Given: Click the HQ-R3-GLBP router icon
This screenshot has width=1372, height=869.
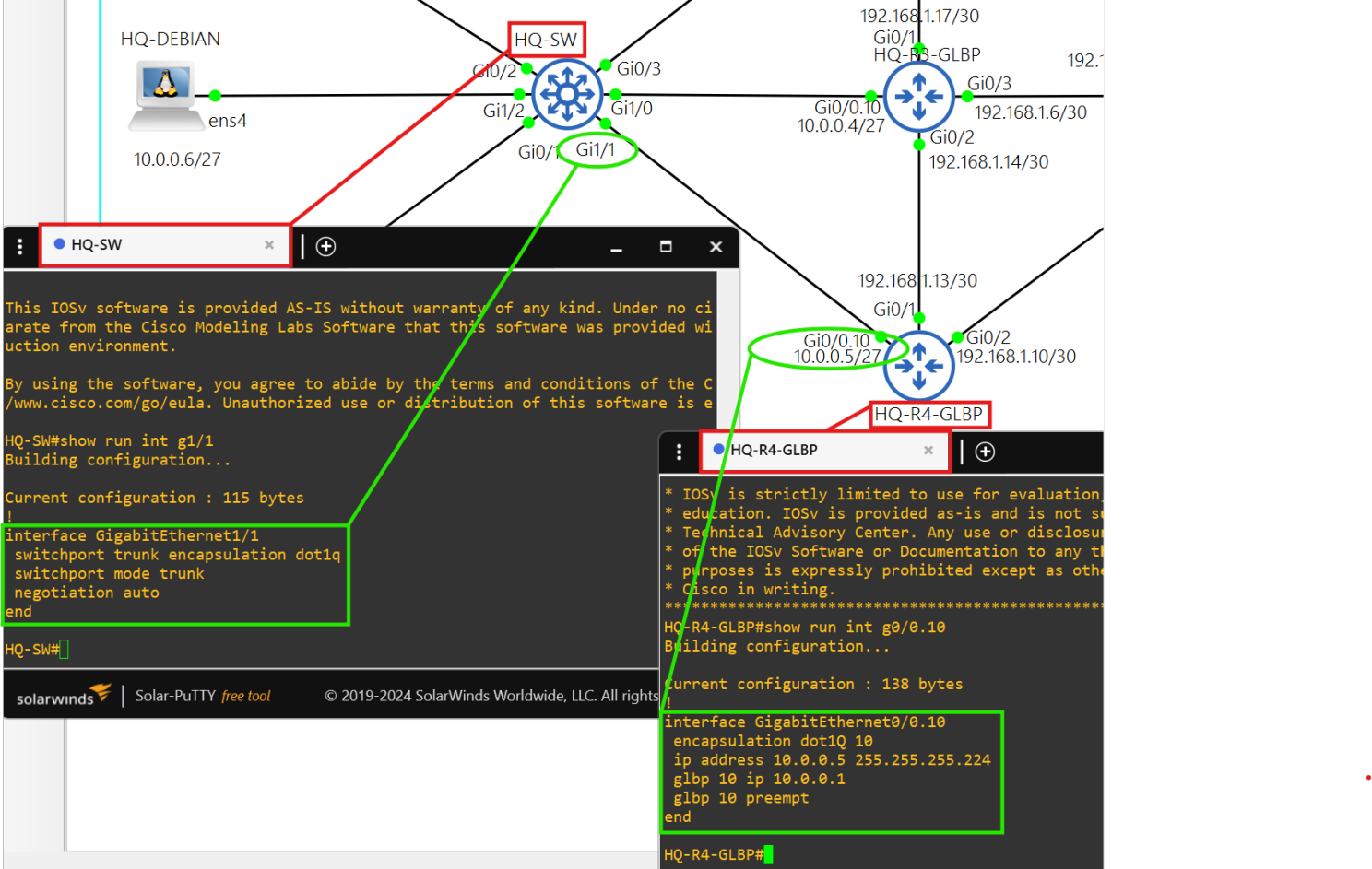Looking at the screenshot, I should [x=918, y=96].
